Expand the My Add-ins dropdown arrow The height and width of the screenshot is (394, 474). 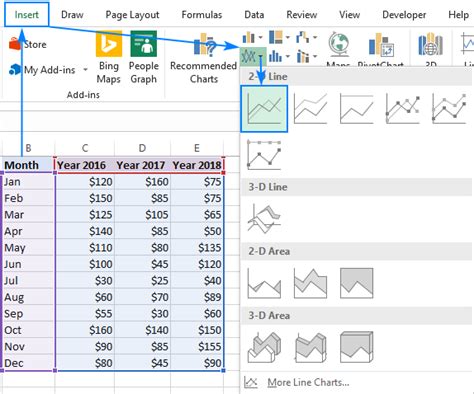tap(85, 70)
